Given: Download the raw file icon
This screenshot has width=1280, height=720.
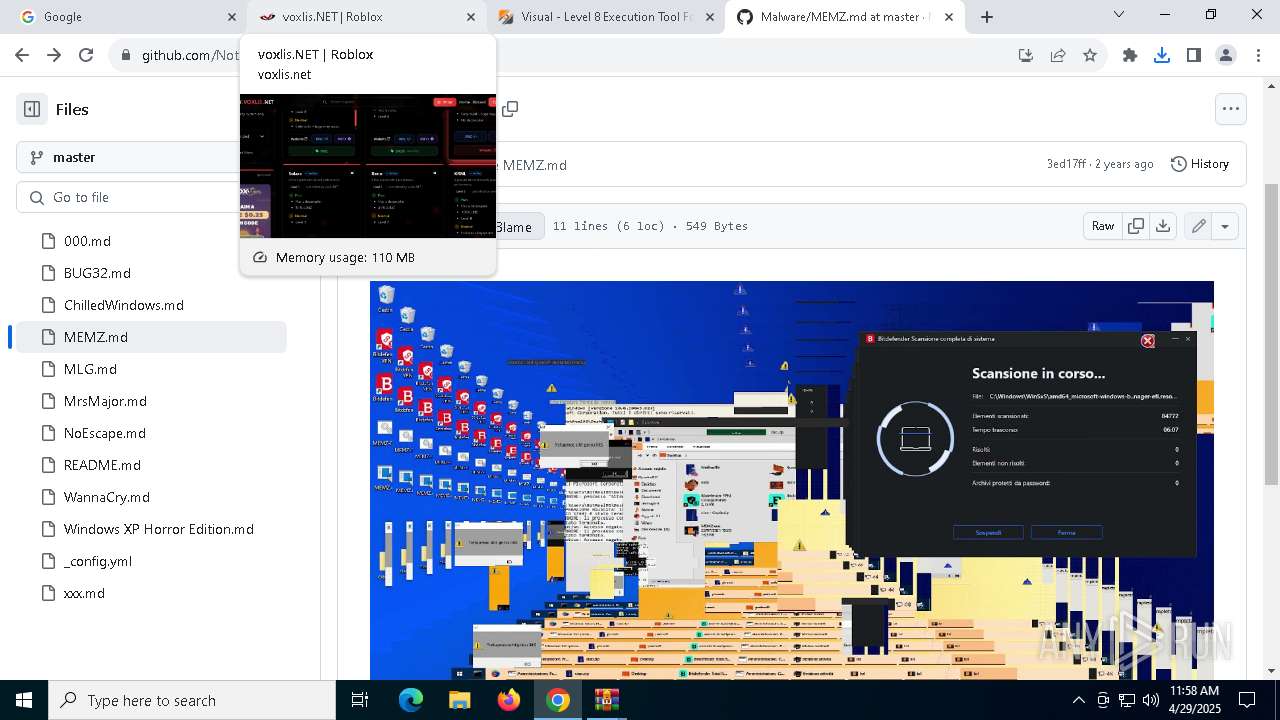Looking at the screenshot, I should pyautogui.click(x=1163, y=226).
